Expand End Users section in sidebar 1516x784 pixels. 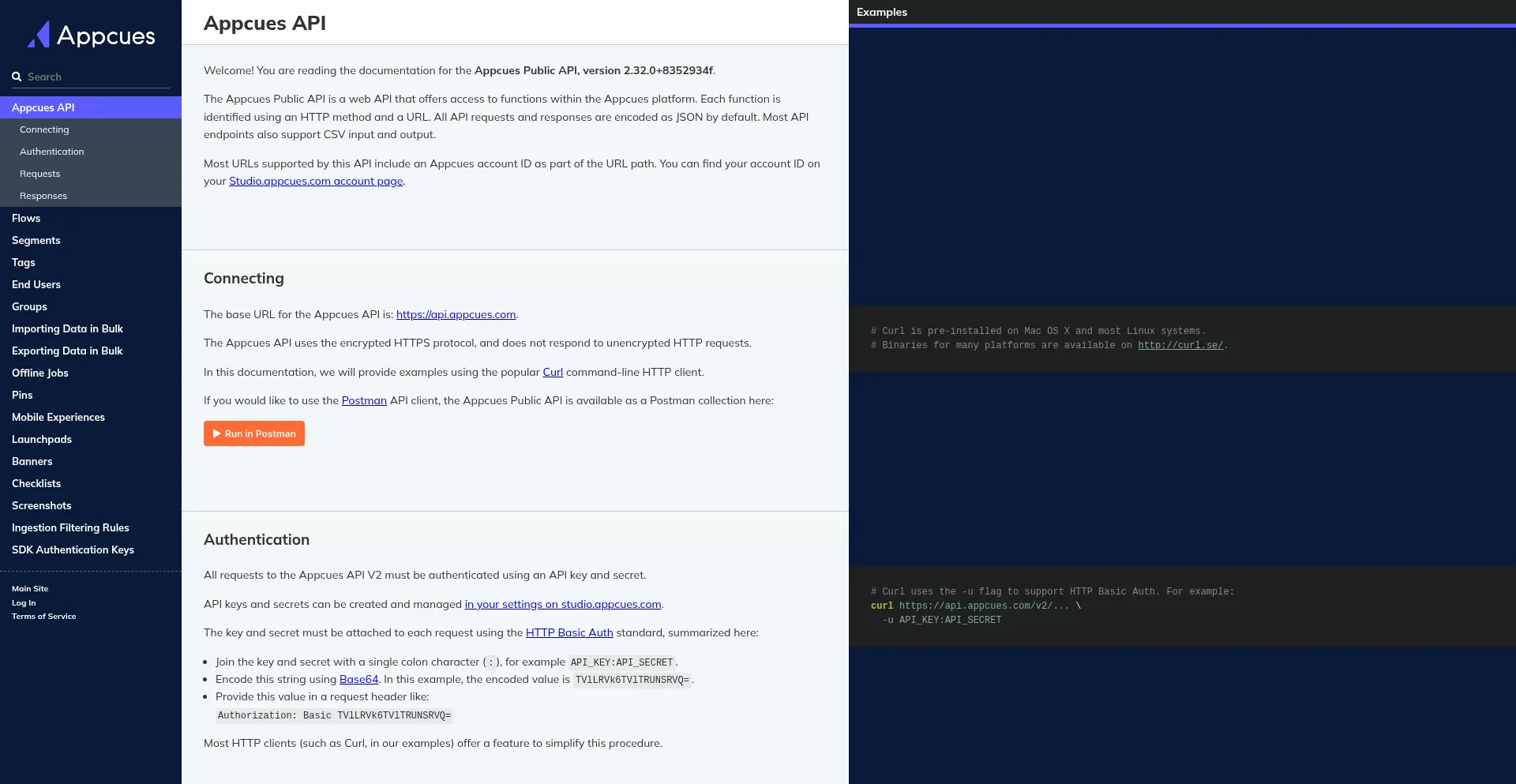coord(36,284)
